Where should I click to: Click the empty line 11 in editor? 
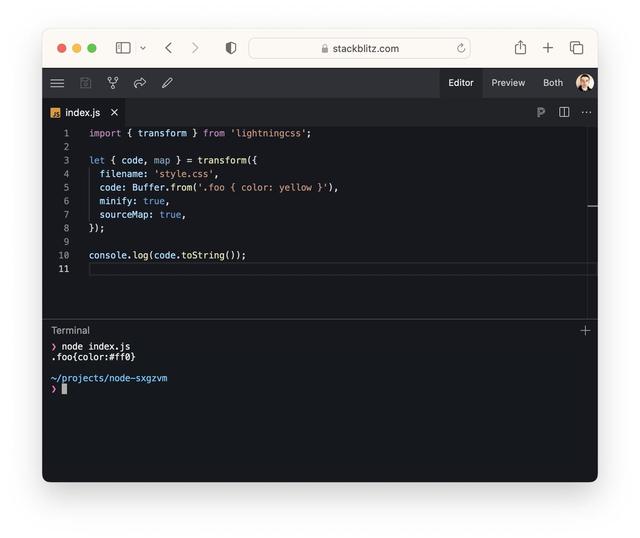click(343, 269)
